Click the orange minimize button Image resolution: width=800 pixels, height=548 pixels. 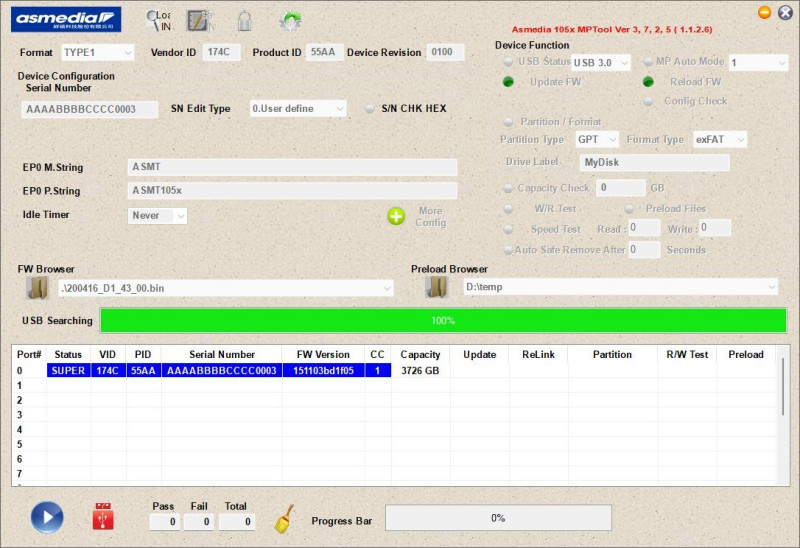[x=764, y=12]
